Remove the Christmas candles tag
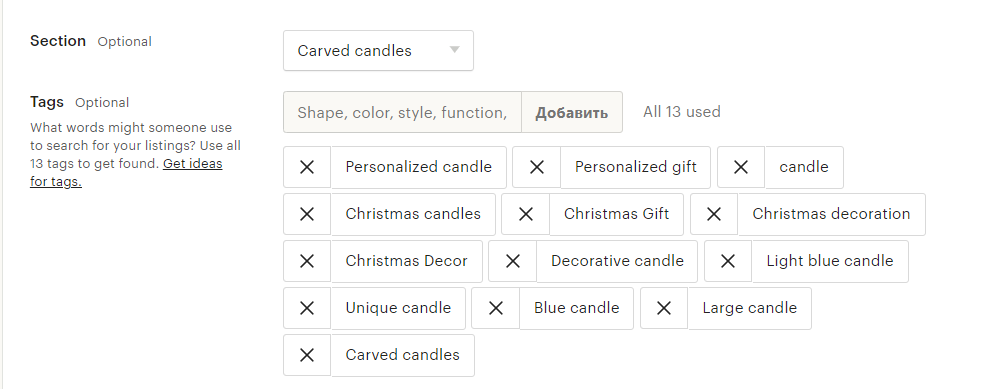Viewport: 1003px width, 389px height. [307, 214]
